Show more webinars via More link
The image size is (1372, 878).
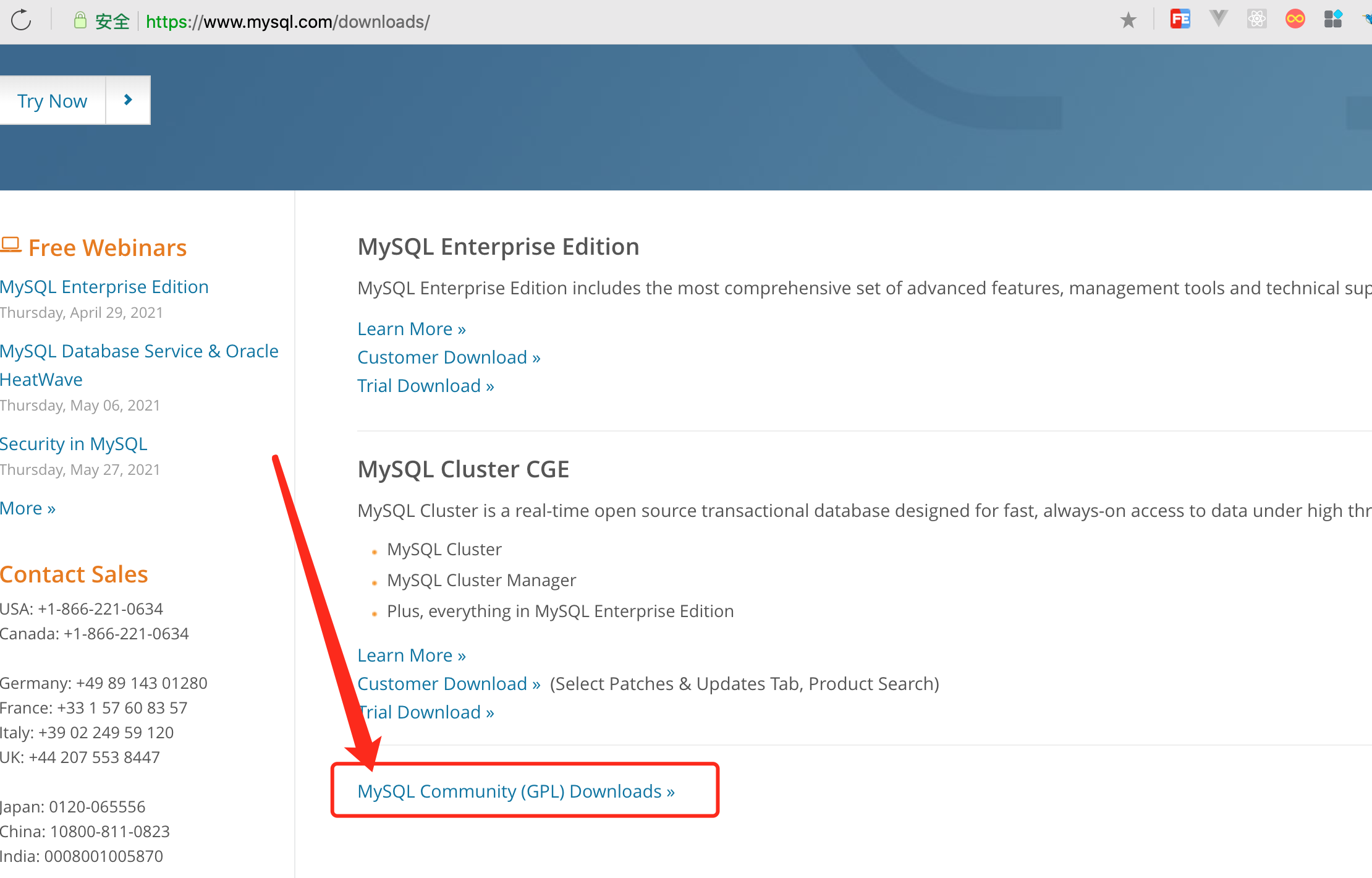tap(27, 508)
